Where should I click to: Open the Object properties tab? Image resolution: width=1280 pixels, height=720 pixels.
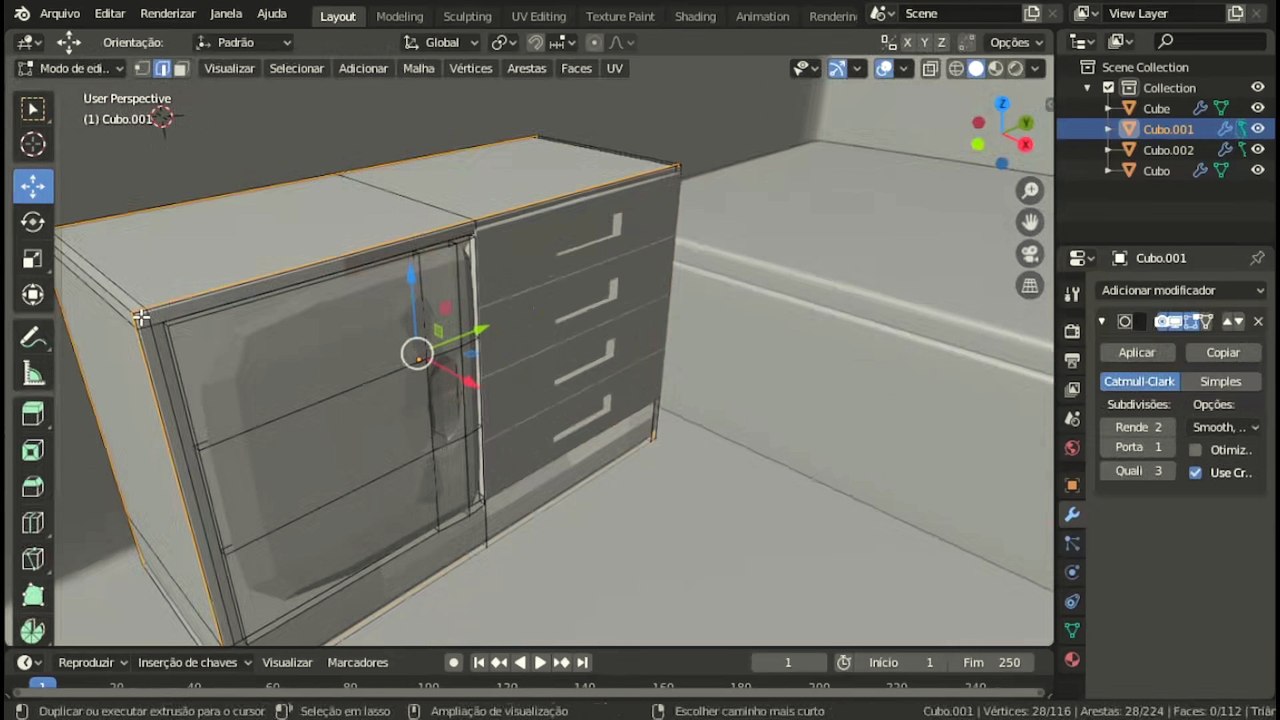(1072, 486)
